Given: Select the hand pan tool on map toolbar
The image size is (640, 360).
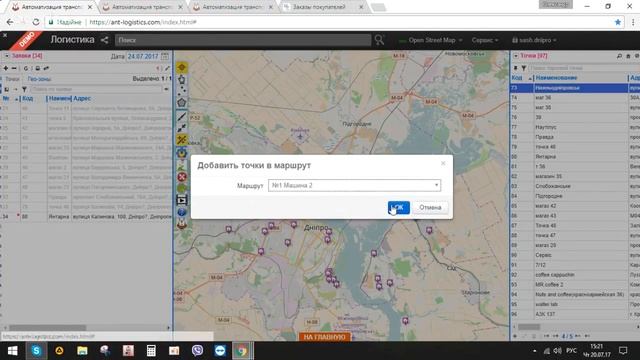Looking at the screenshot, I should coord(182,79).
